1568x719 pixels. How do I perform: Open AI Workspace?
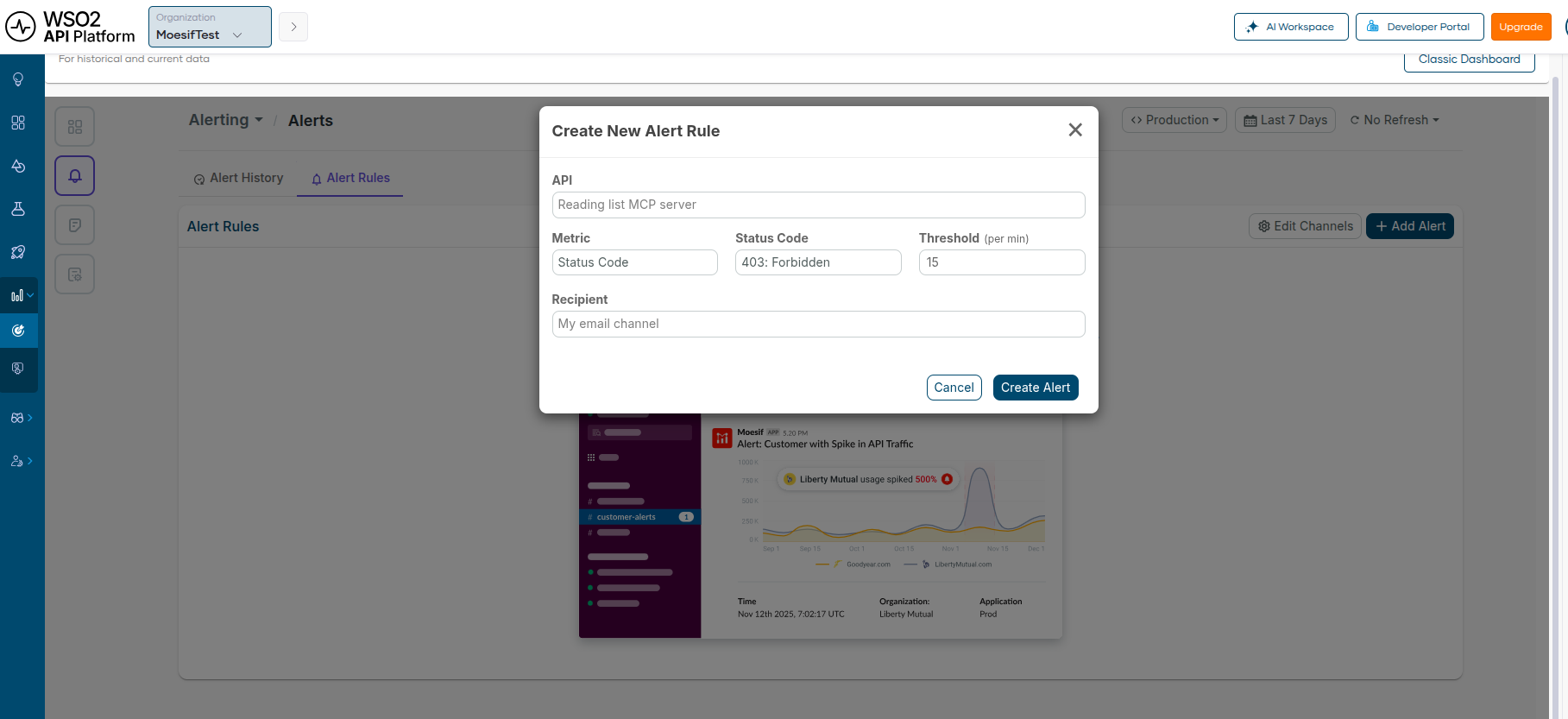(1291, 27)
